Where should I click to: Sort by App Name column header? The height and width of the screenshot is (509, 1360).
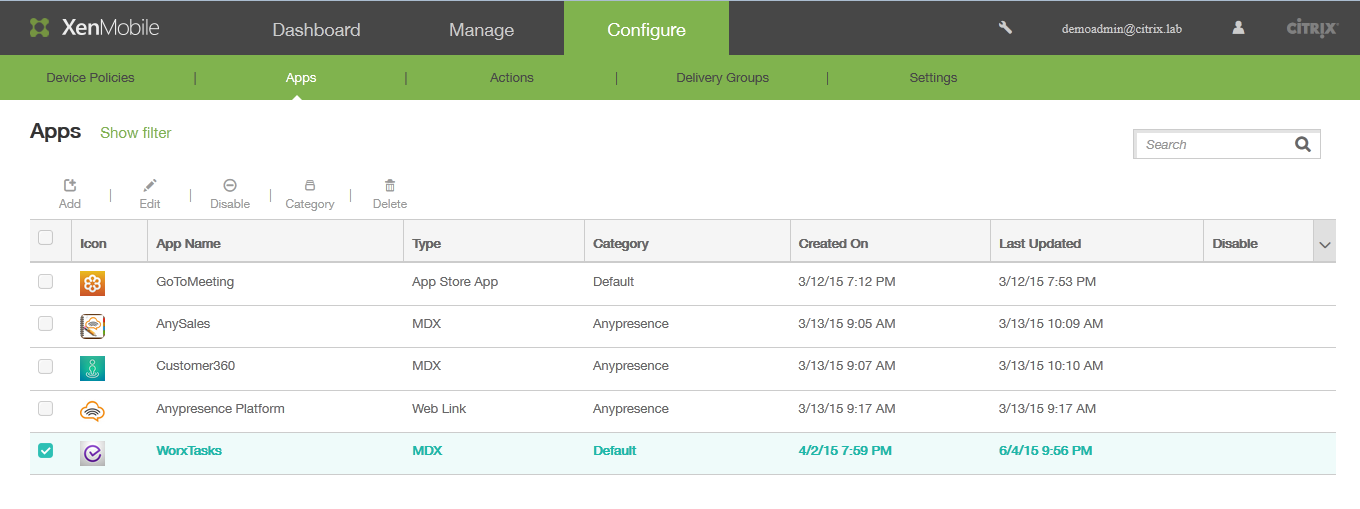click(189, 243)
